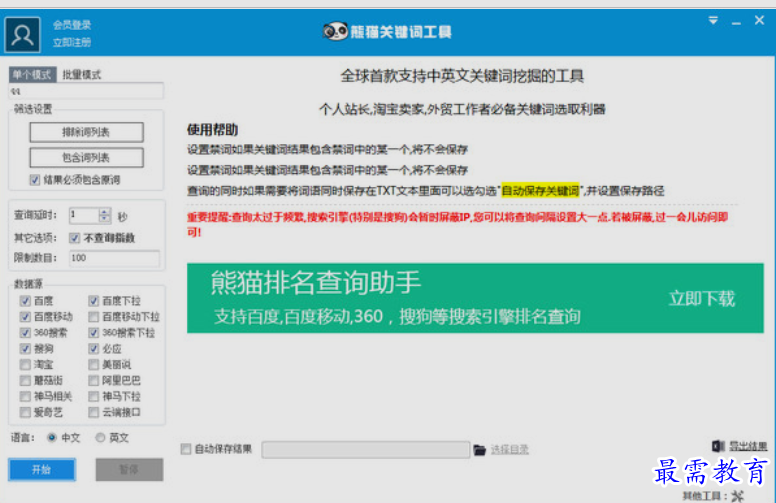Toggle 百度下拉 data source checkbox
Image resolution: width=776 pixels, height=503 pixels.
(94, 301)
